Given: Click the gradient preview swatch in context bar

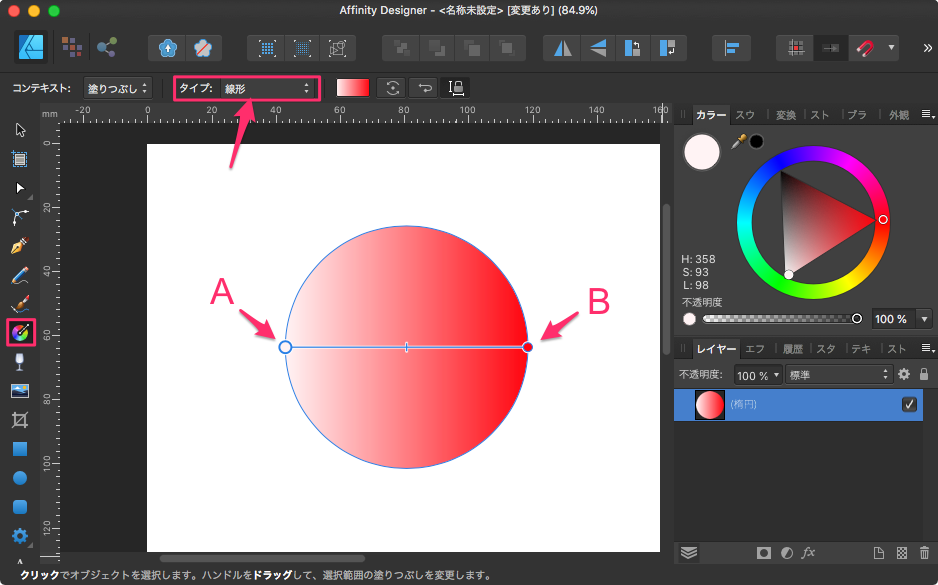Looking at the screenshot, I should point(353,88).
